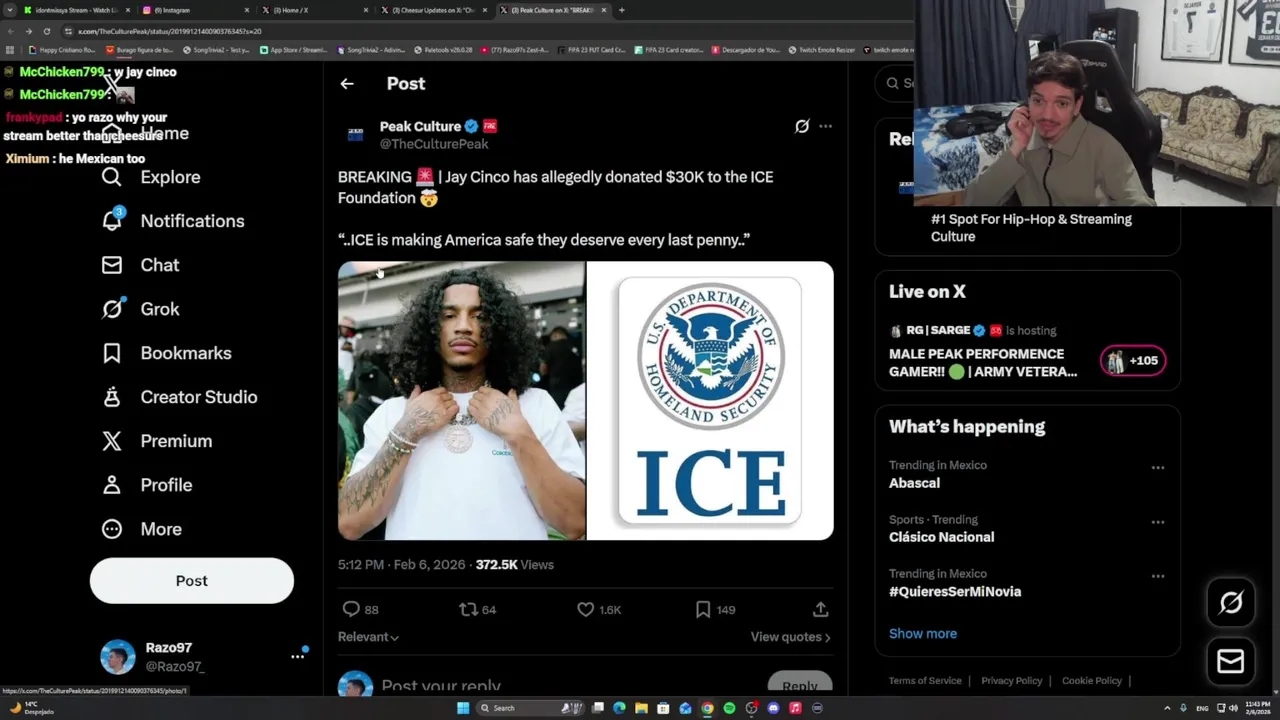Viewport: 1280px width, 720px height.
Task: Click the Reply button
Action: [799, 684]
